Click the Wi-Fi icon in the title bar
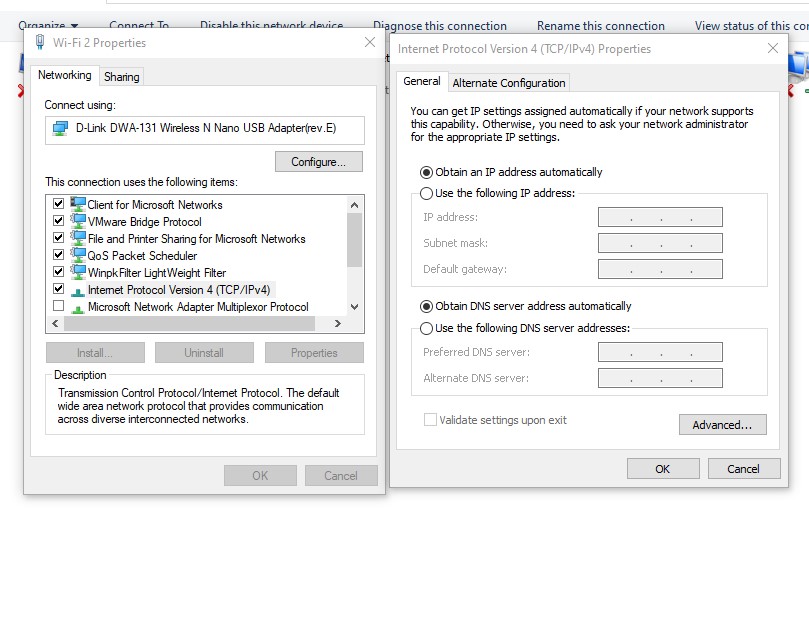Screen dimensions: 809x627 (x=38, y=43)
